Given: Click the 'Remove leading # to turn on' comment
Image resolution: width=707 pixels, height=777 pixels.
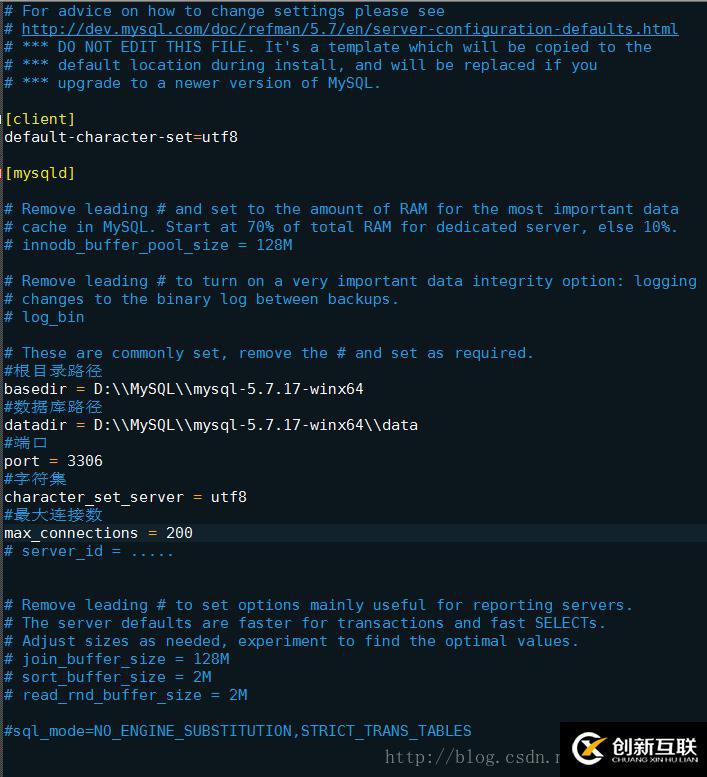Looking at the screenshot, I should point(350,281).
